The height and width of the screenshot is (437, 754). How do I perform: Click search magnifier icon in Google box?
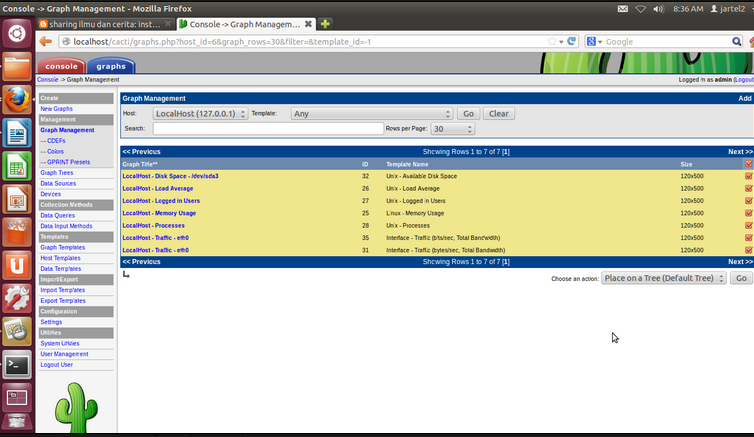pyautogui.click(x=736, y=42)
